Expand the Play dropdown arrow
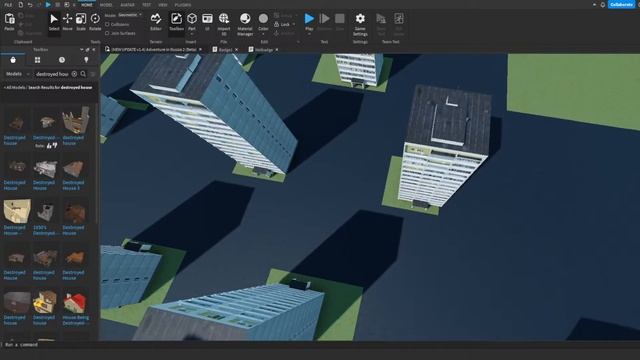 pos(309,34)
